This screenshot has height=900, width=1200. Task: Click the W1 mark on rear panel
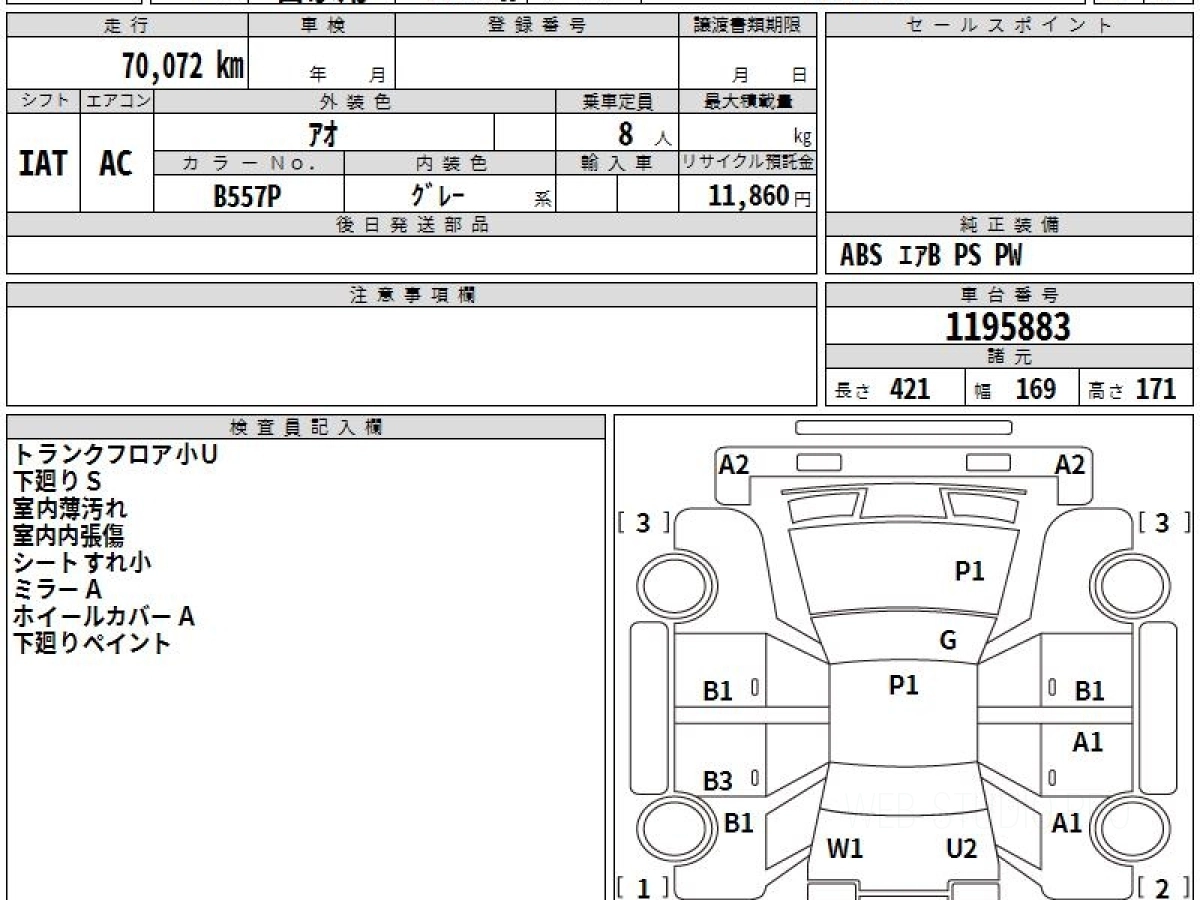845,849
